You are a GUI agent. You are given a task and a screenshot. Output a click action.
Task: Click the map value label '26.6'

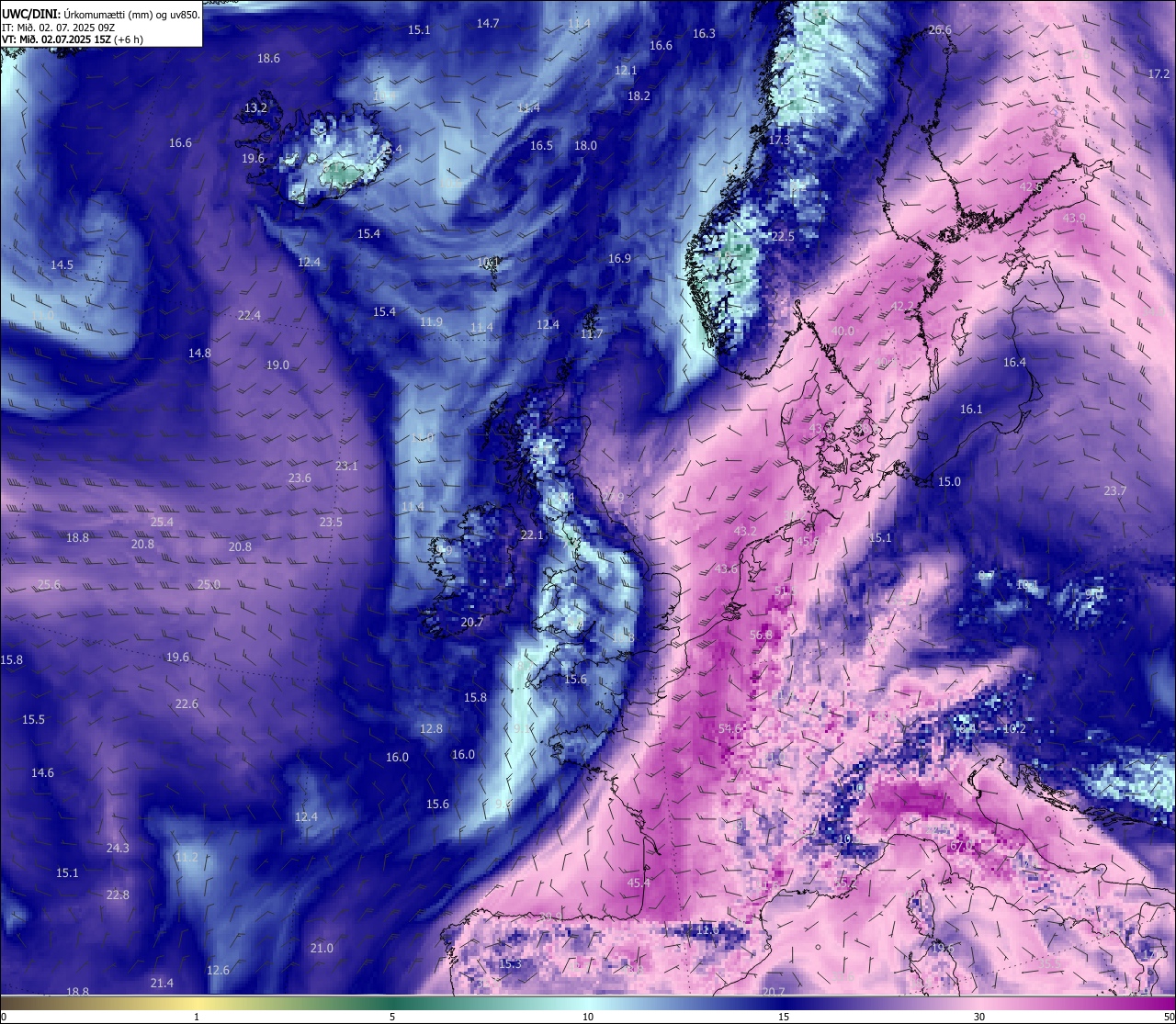coord(940,29)
